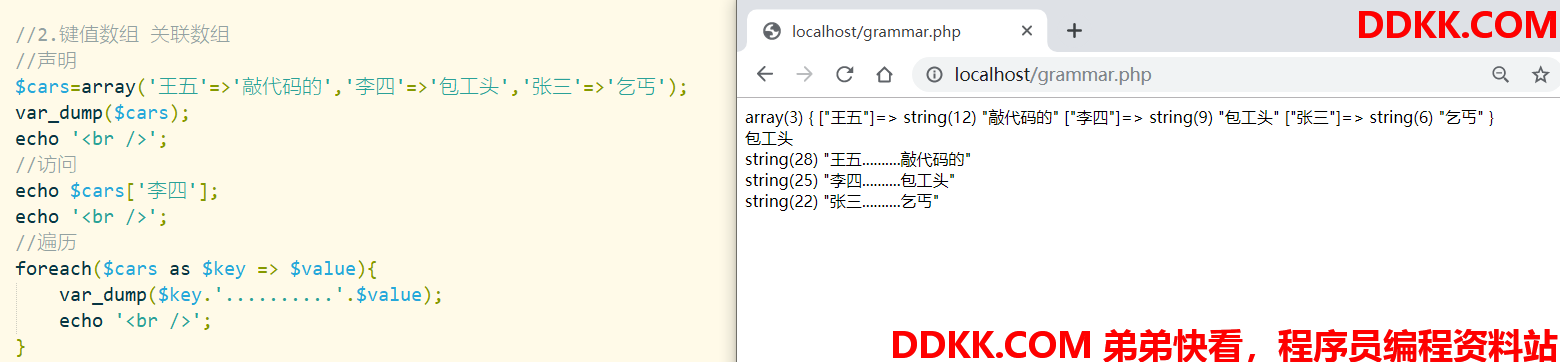Click the closing brace of the foreach loop
This screenshot has height=362, width=1560.
[20, 347]
